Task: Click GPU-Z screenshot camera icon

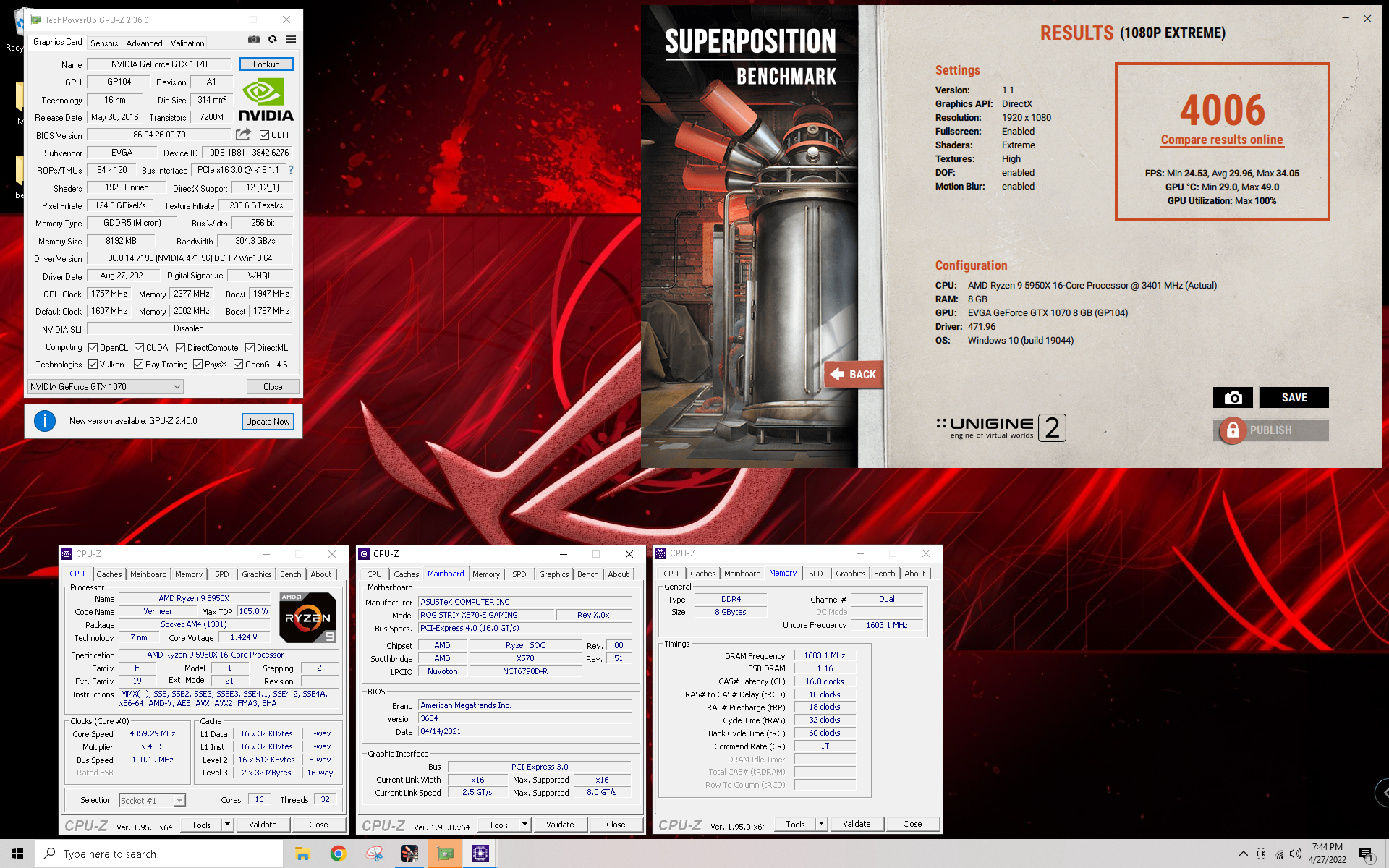Action: click(254, 39)
